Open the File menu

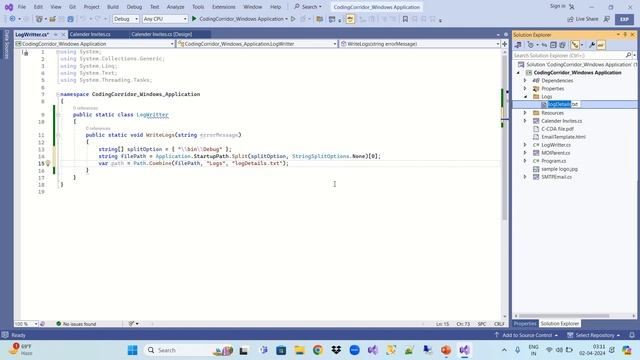(x=22, y=7)
